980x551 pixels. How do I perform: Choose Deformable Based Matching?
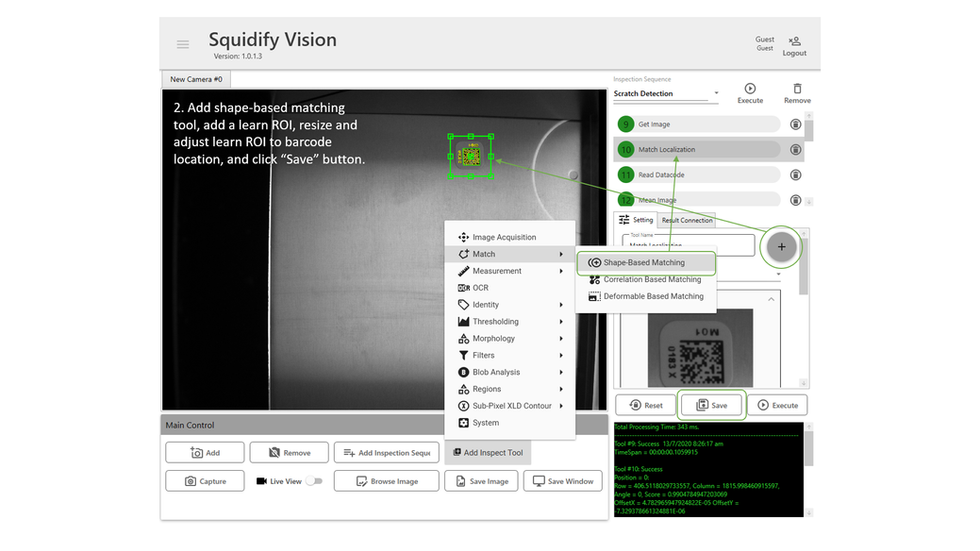646,296
